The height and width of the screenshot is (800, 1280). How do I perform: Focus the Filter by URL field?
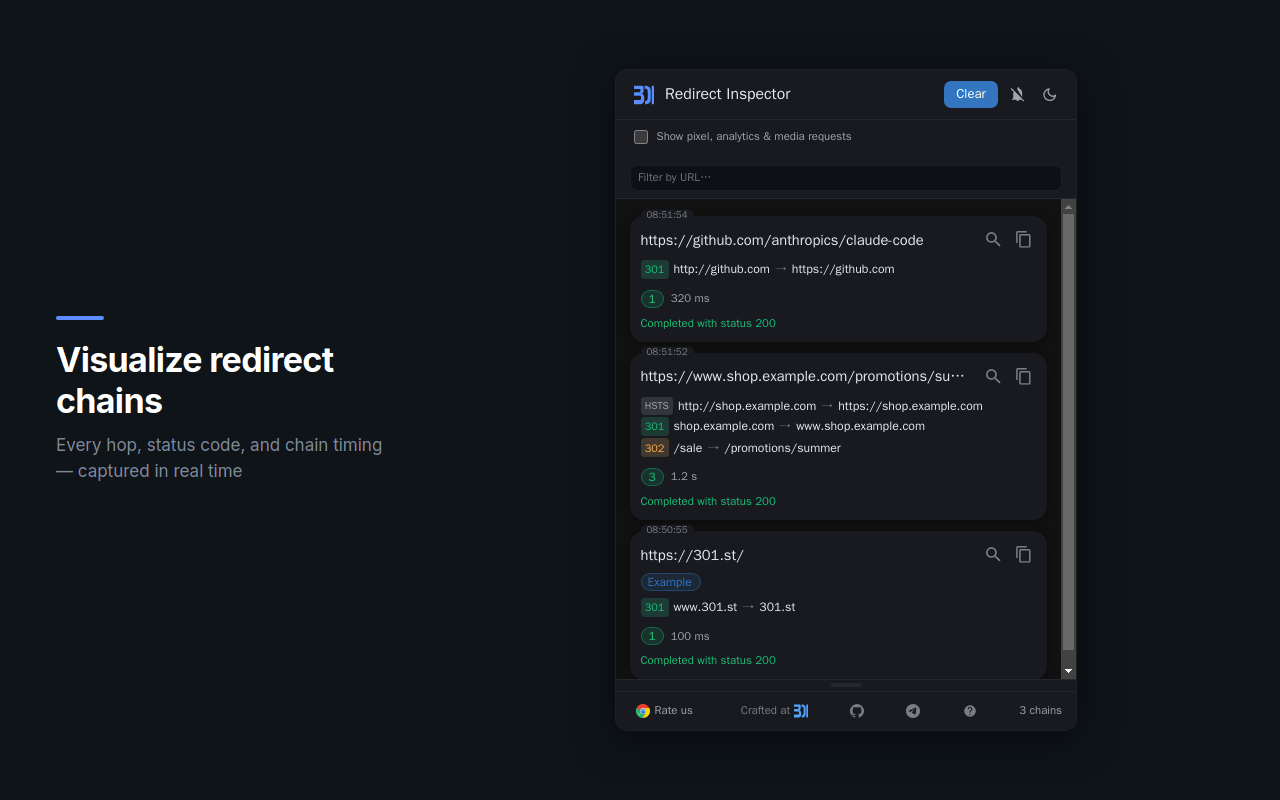846,178
